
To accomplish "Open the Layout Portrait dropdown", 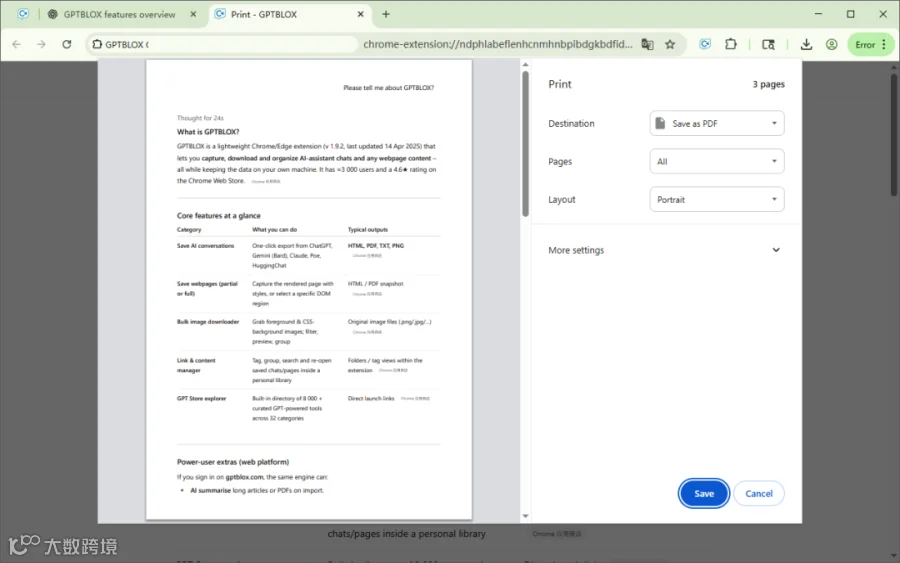I will tap(716, 200).
